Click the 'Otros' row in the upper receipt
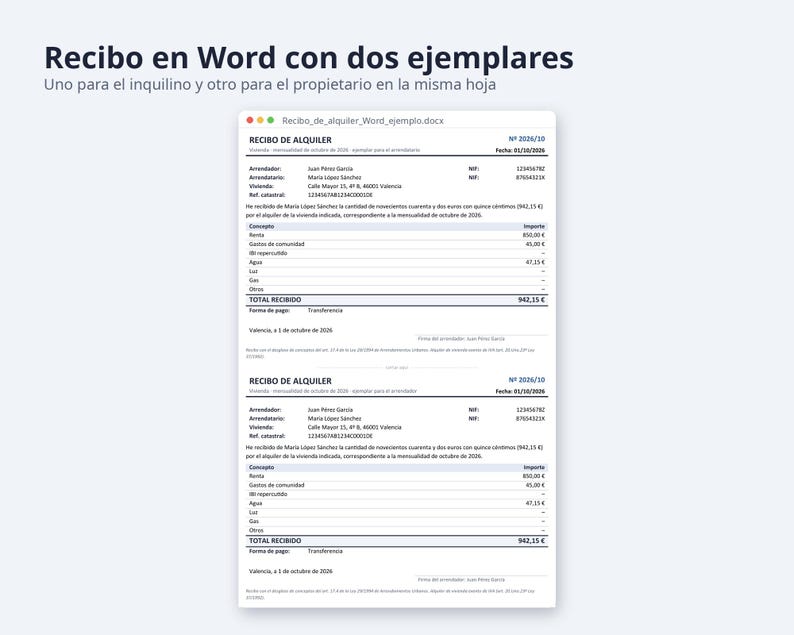794x635 pixels. (396, 290)
